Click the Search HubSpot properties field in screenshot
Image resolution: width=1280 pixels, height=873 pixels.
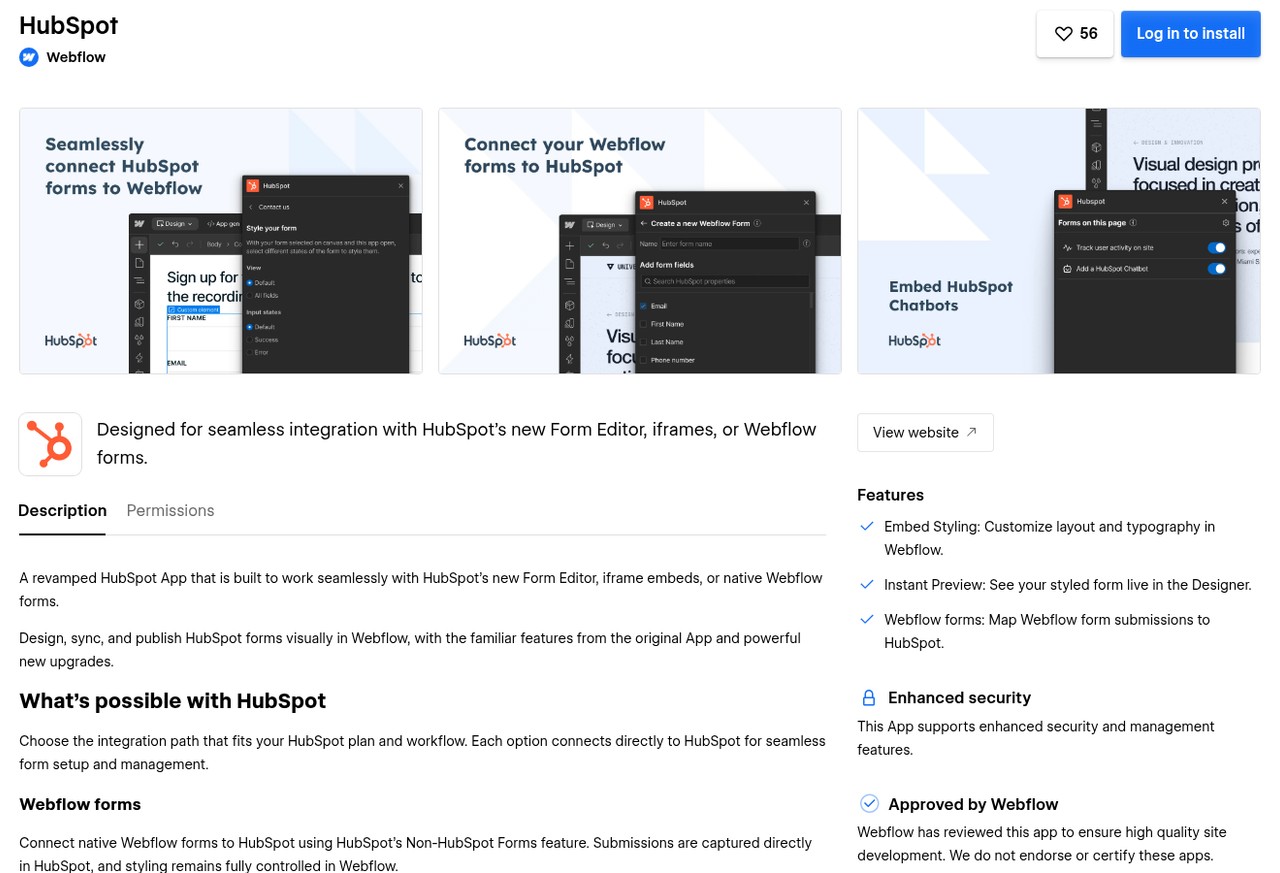(724, 282)
